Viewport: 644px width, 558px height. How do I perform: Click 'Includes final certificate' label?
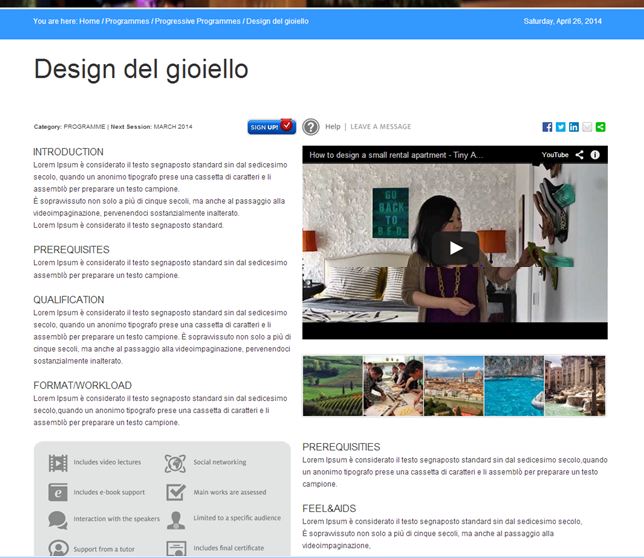(229, 548)
